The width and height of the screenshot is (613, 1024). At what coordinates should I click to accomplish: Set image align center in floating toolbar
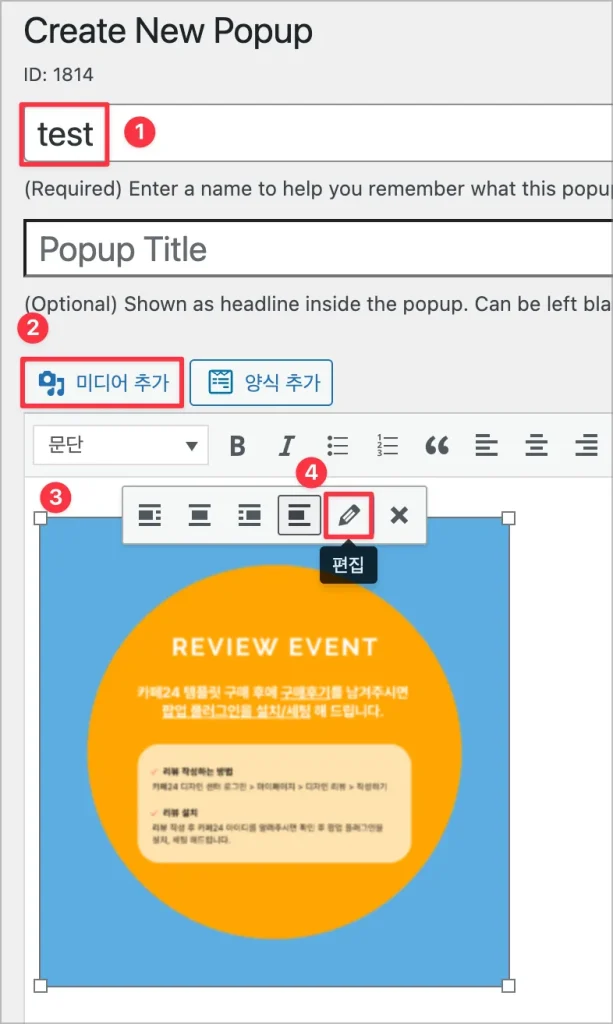(200, 515)
